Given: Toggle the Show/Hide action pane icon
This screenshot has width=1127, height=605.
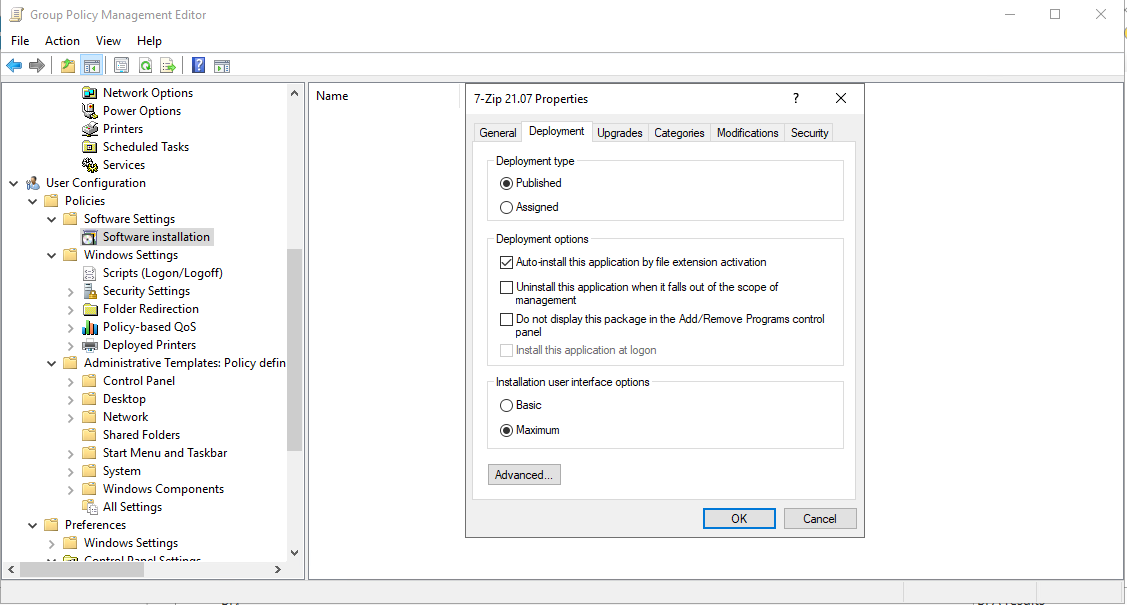Looking at the screenshot, I should [x=222, y=66].
